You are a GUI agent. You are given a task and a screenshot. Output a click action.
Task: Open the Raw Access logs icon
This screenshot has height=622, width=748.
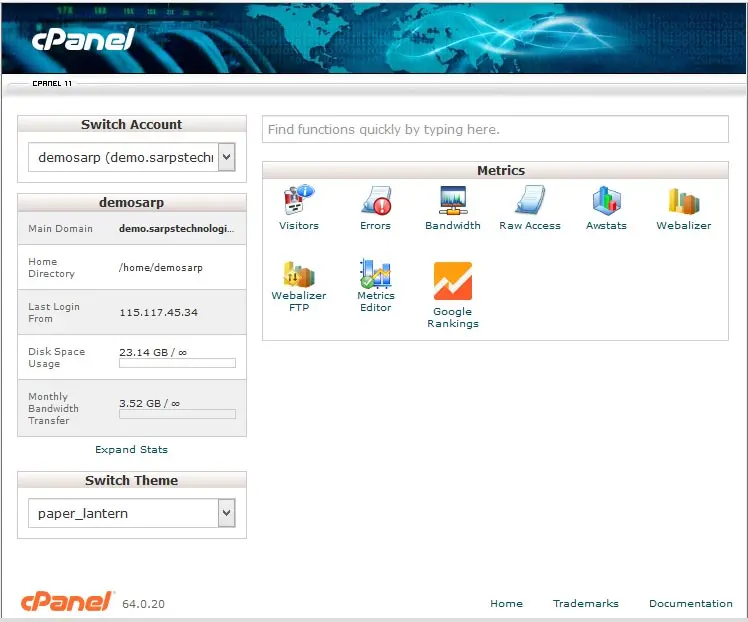[x=530, y=200]
